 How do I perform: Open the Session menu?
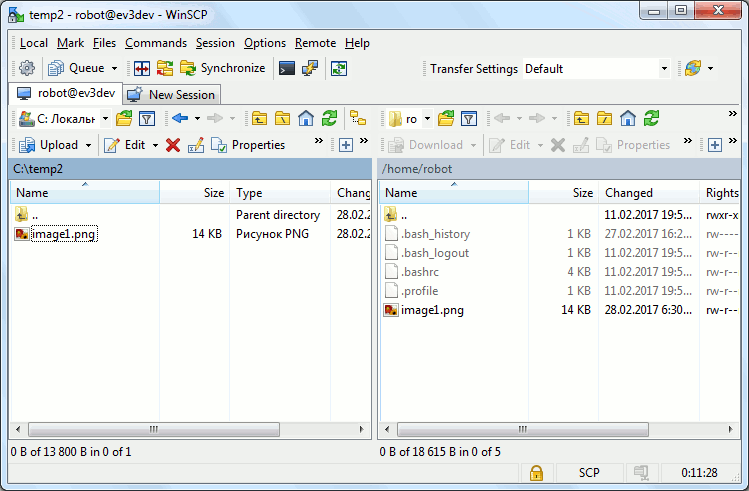(215, 43)
